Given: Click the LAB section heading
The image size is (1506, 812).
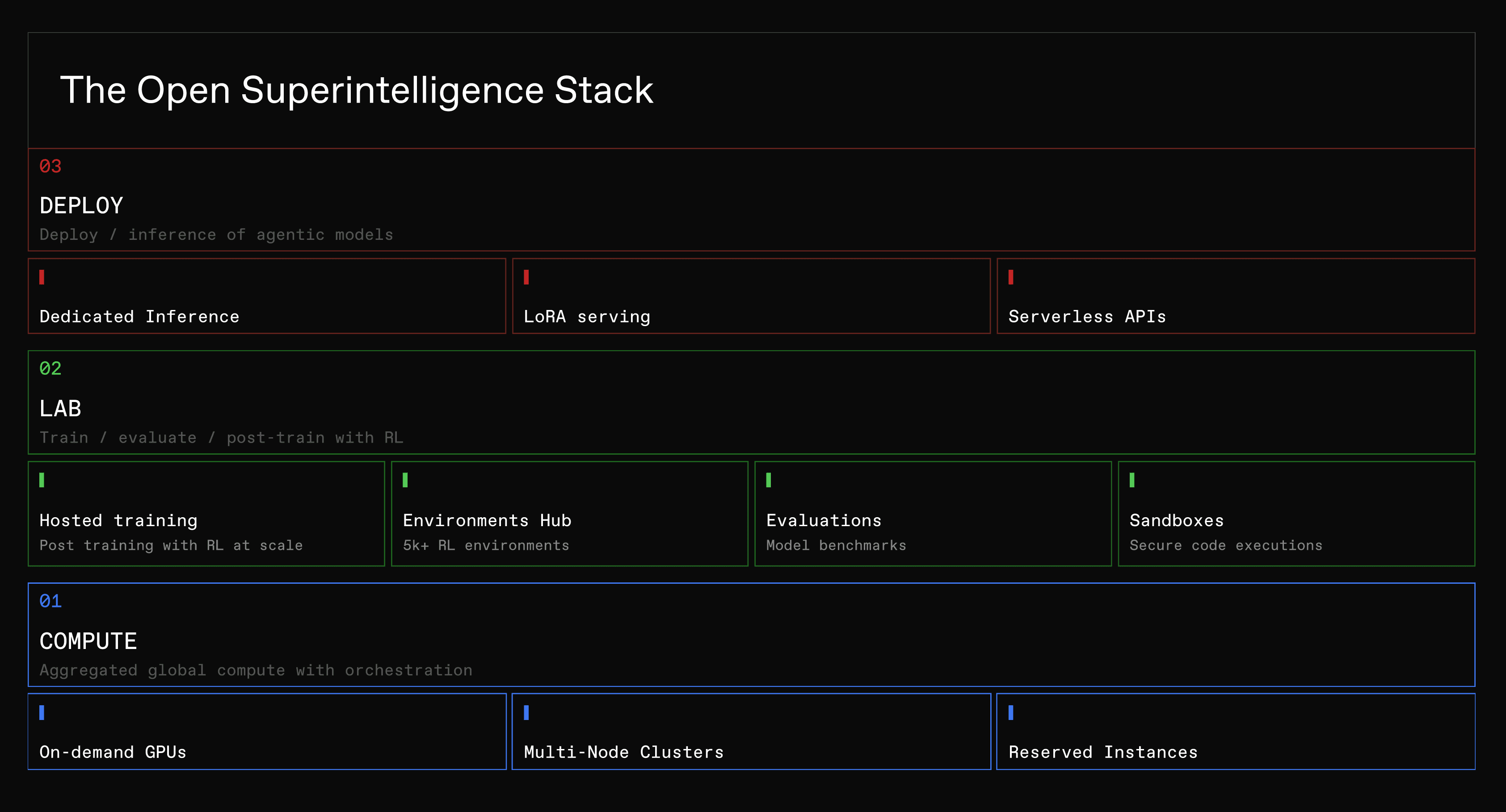Looking at the screenshot, I should pos(60,408).
